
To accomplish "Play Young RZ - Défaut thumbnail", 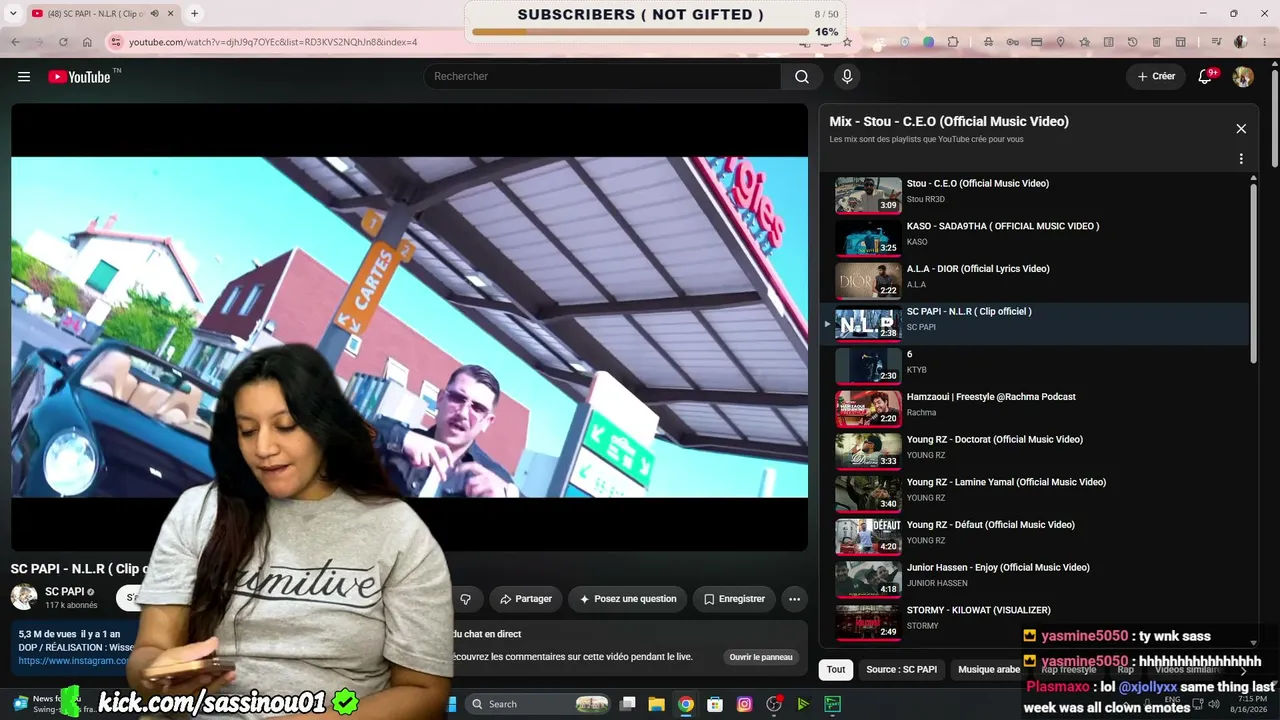I will pyautogui.click(x=868, y=537).
